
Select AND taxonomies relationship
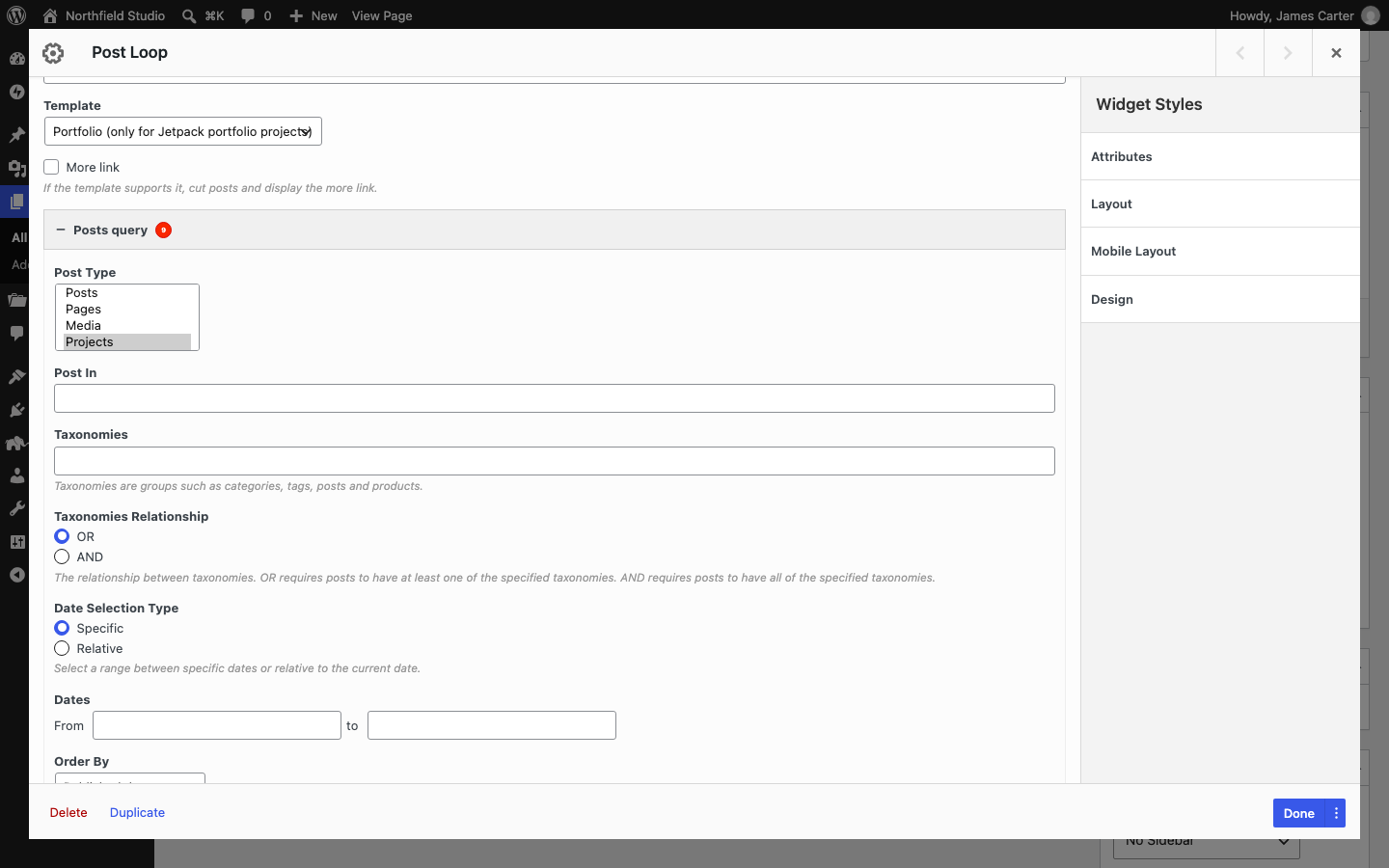[x=62, y=556]
